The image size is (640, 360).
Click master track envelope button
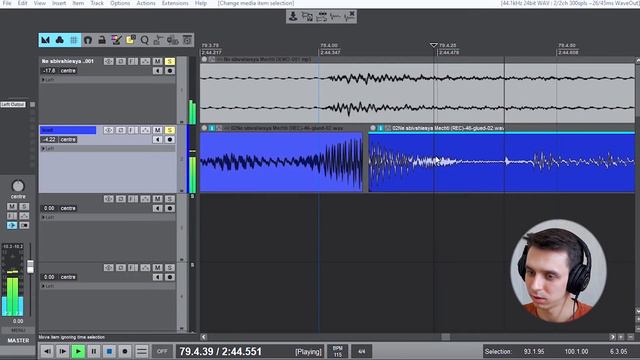(x=24, y=216)
